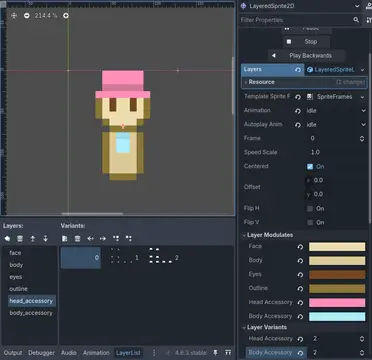Click the search magnifier icon

(356, 20)
